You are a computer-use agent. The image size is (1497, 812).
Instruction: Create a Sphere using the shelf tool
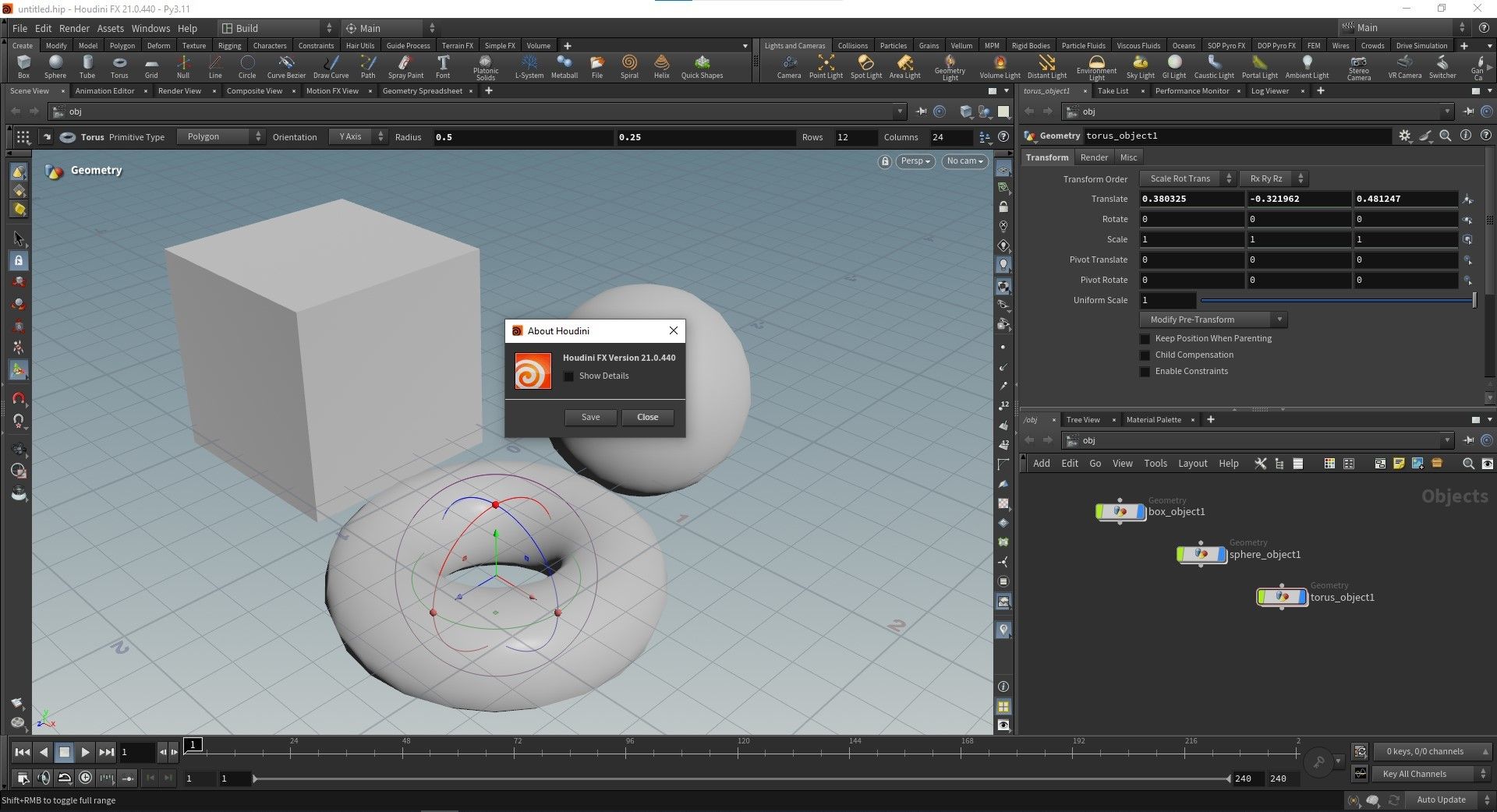(55, 66)
